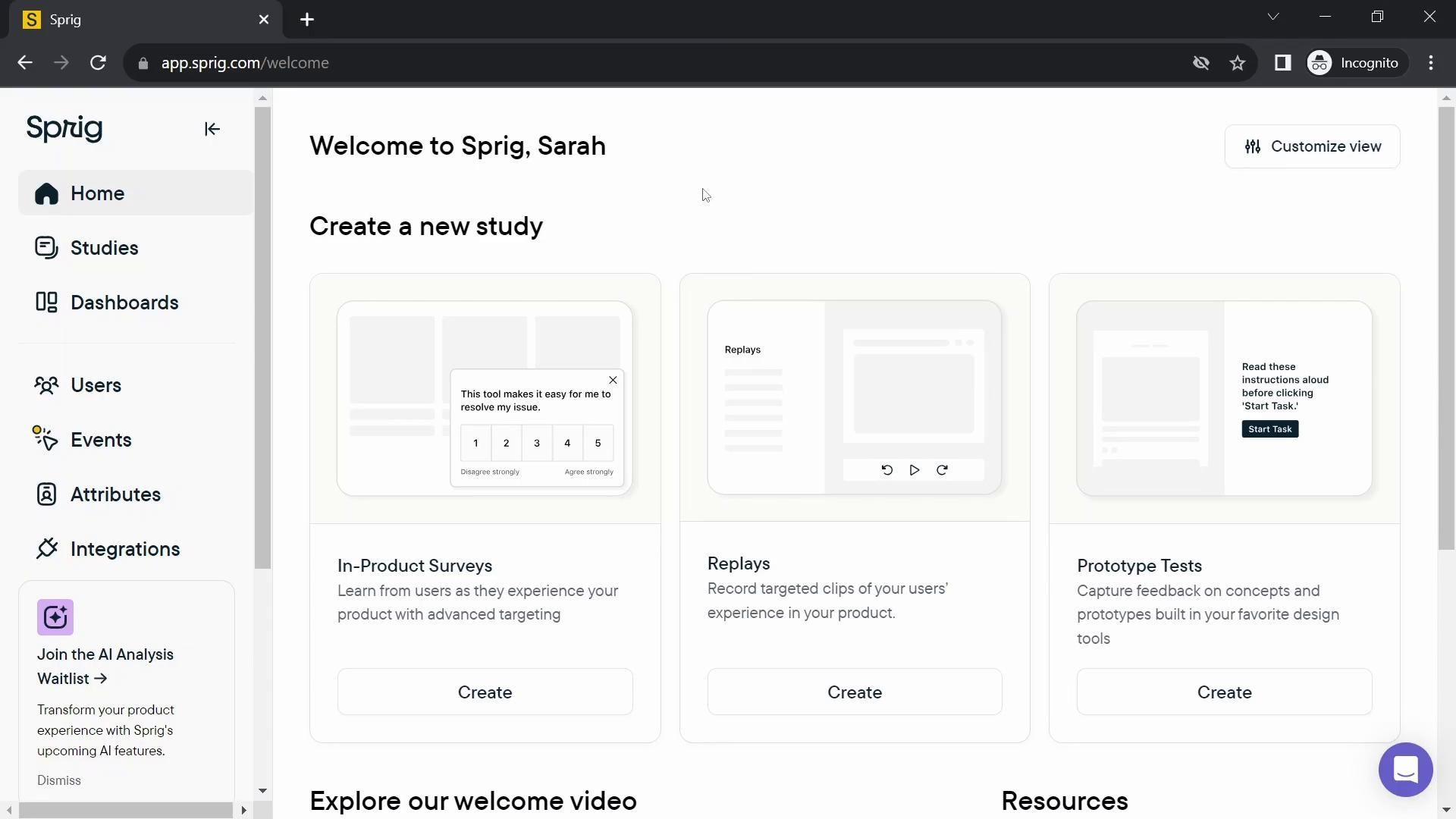Open the Integrations page
The width and height of the screenshot is (1456, 819).
[124, 549]
